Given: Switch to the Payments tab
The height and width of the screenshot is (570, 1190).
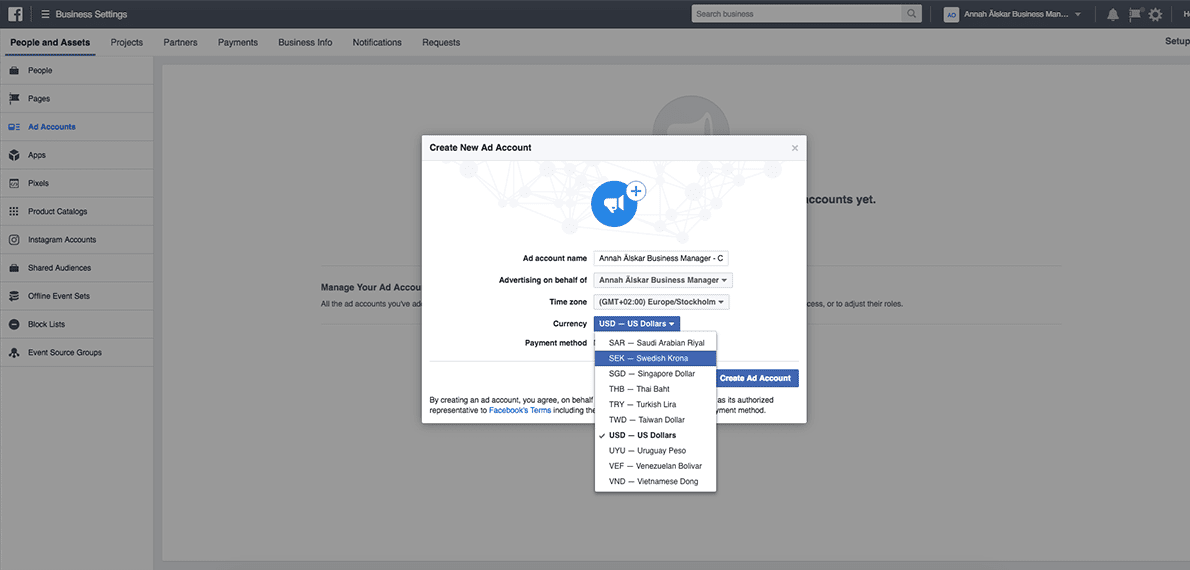Looking at the screenshot, I should click(238, 42).
